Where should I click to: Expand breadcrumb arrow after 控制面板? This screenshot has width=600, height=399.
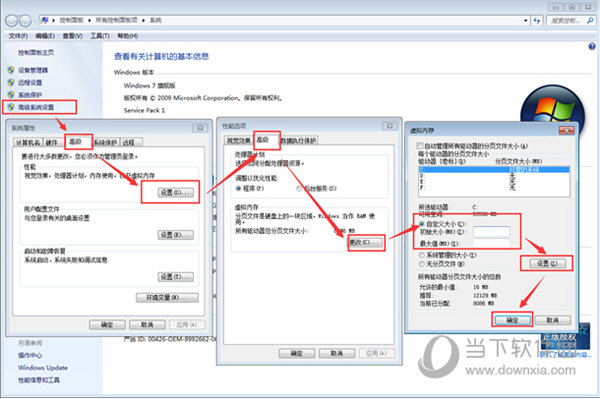tap(89, 20)
